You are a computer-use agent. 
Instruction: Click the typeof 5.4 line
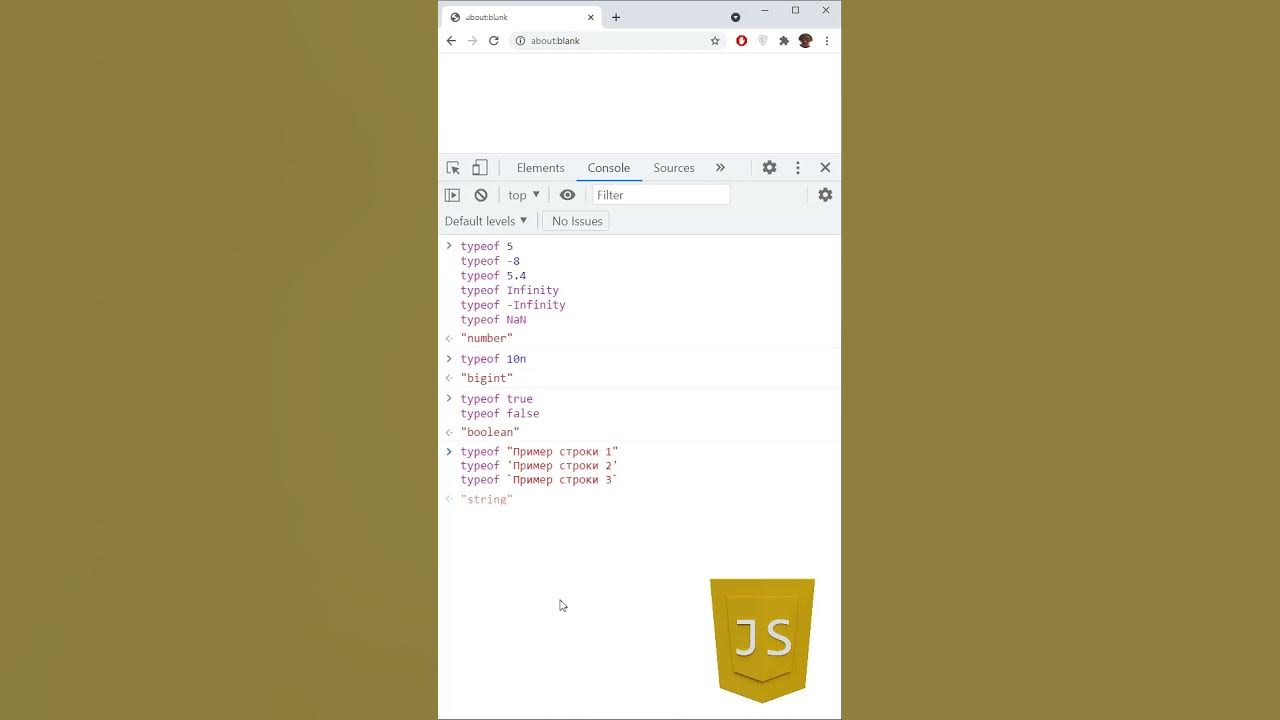point(493,276)
